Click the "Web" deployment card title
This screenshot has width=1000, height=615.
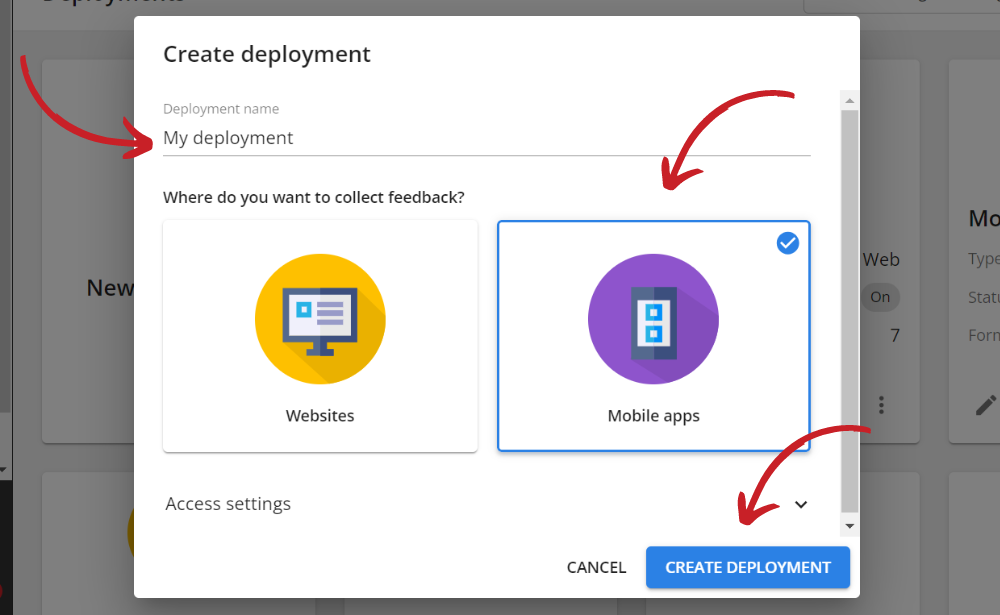(881, 259)
